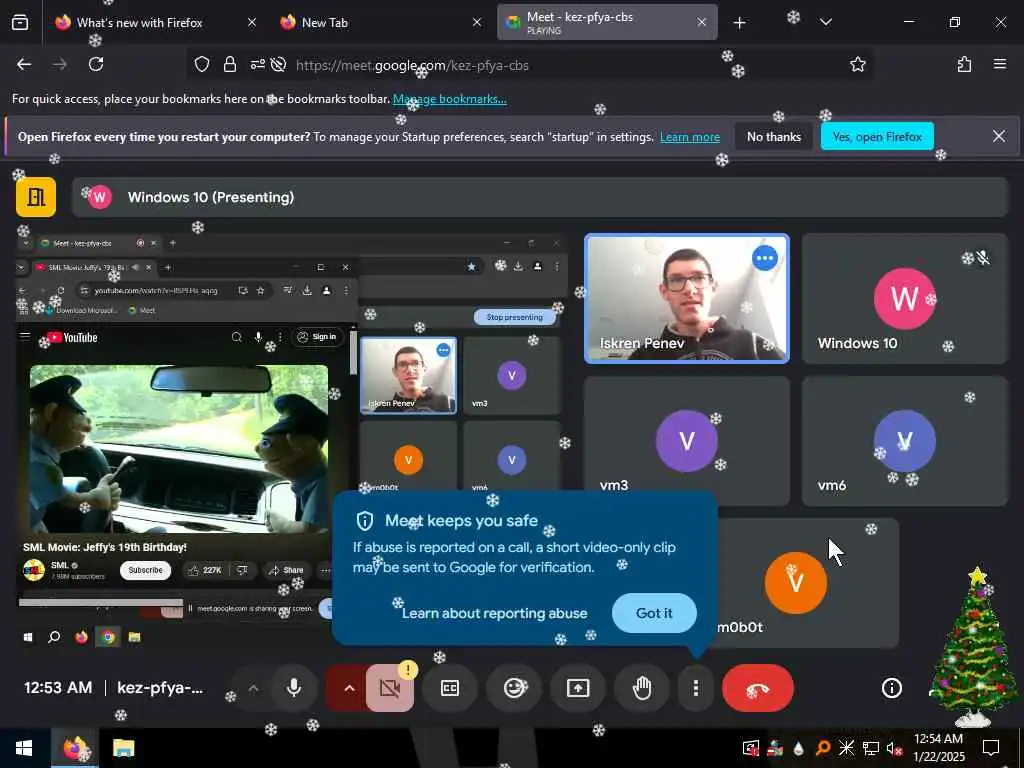Viewport: 1024px width, 768px height.
Task: Open Learn about reporting abuse link
Action: coord(494,613)
